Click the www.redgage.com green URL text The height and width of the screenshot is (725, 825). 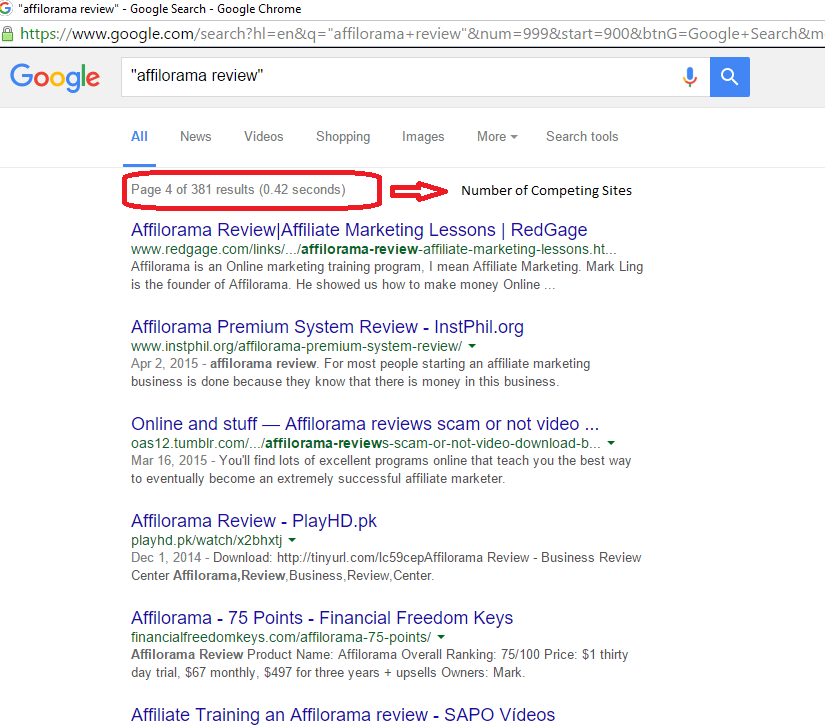[x=374, y=249]
